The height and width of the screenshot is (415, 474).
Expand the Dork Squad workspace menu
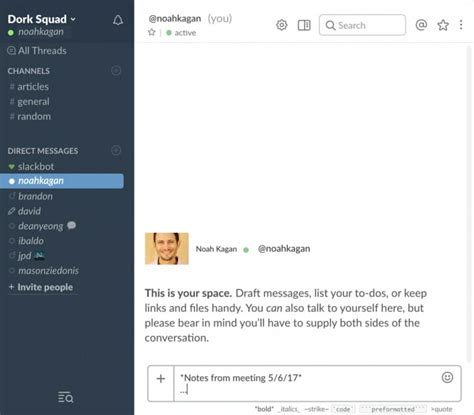[42, 19]
